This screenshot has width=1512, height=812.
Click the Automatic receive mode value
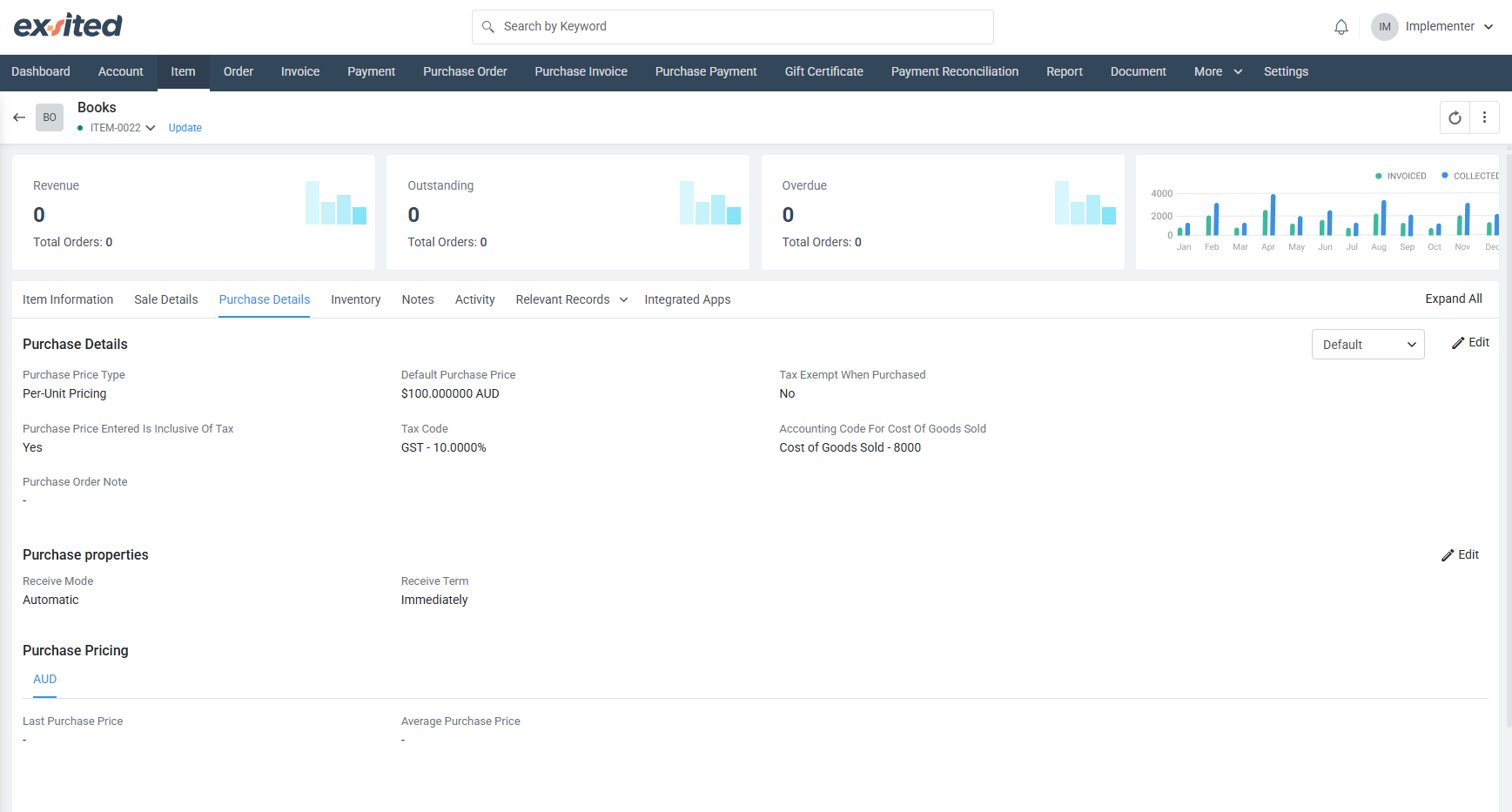point(50,600)
